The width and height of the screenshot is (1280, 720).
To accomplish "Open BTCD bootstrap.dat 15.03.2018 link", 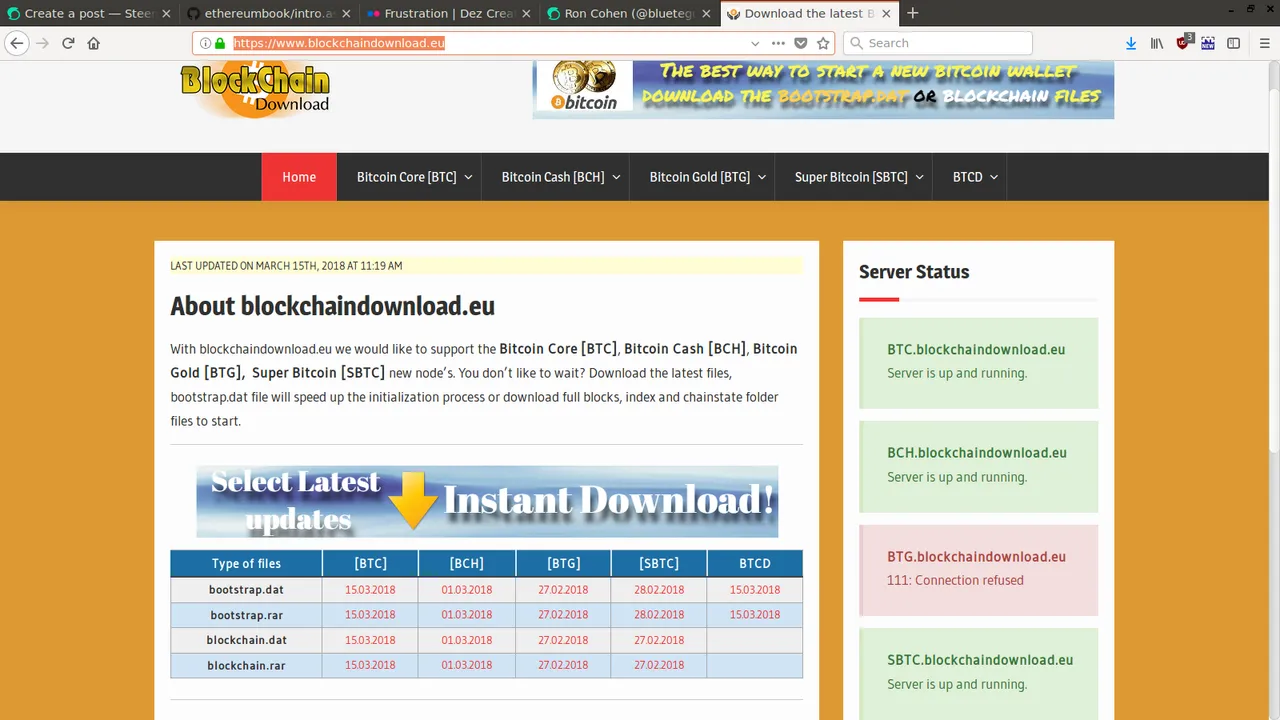I will 755,590.
